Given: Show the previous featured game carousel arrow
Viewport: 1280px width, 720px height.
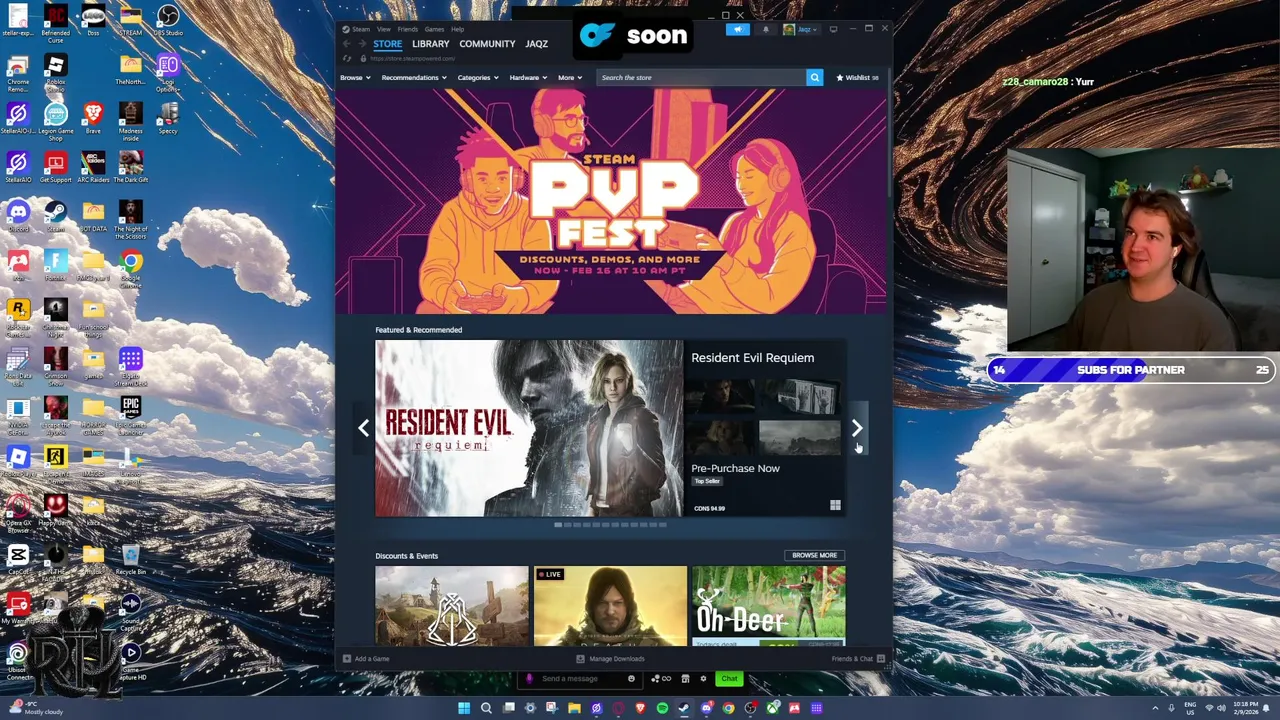Looking at the screenshot, I should coord(364,428).
